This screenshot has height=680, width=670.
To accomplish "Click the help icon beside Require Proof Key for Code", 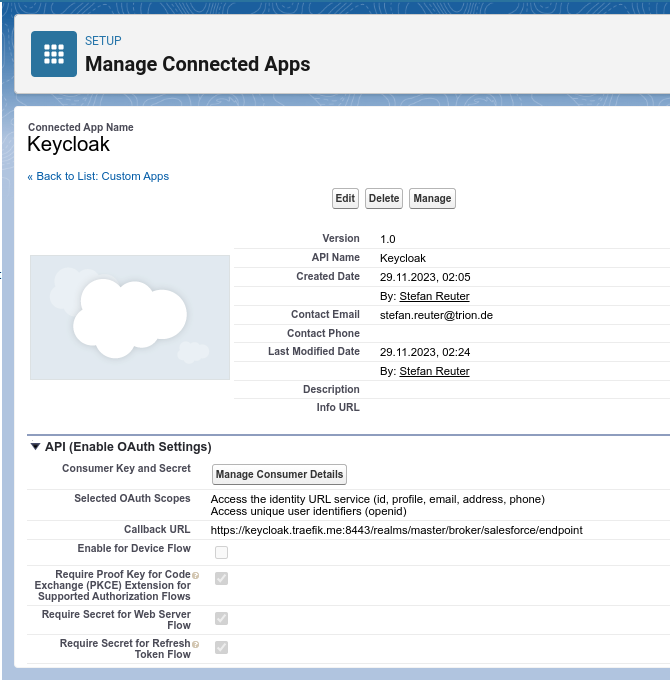I will tap(196, 575).
